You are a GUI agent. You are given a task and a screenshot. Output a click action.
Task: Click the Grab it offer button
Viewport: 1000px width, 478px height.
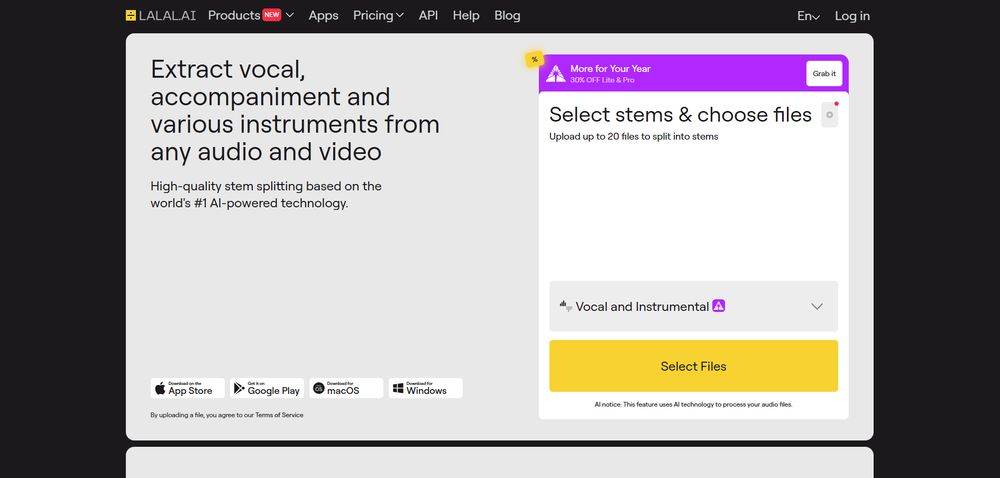point(824,73)
